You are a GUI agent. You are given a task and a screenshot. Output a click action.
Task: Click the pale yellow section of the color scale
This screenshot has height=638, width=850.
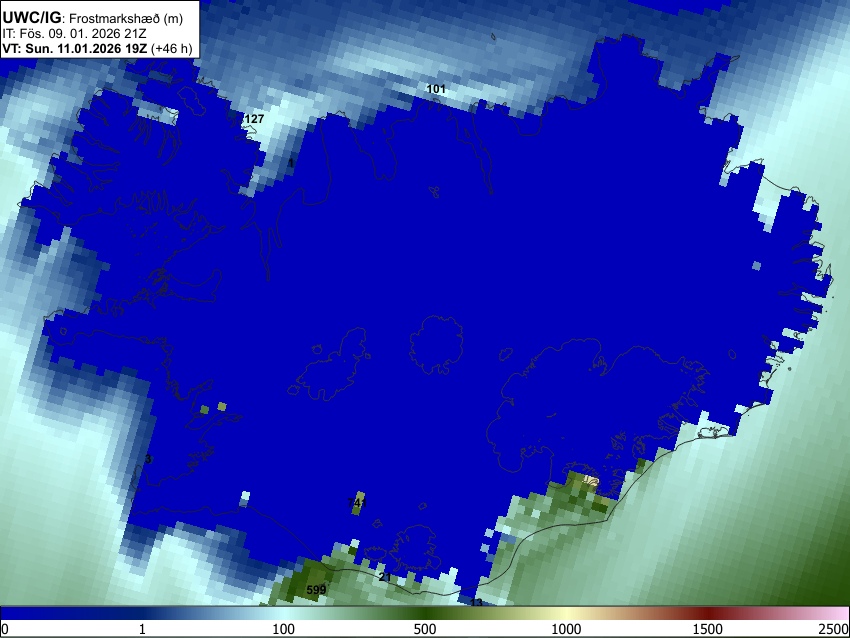tap(566, 613)
